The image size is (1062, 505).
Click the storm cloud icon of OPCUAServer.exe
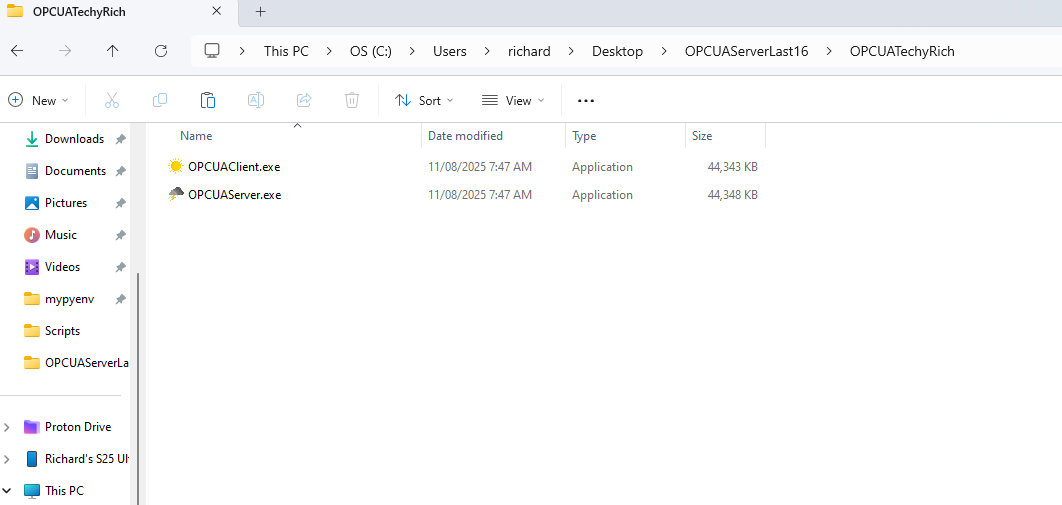pos(175,194)
